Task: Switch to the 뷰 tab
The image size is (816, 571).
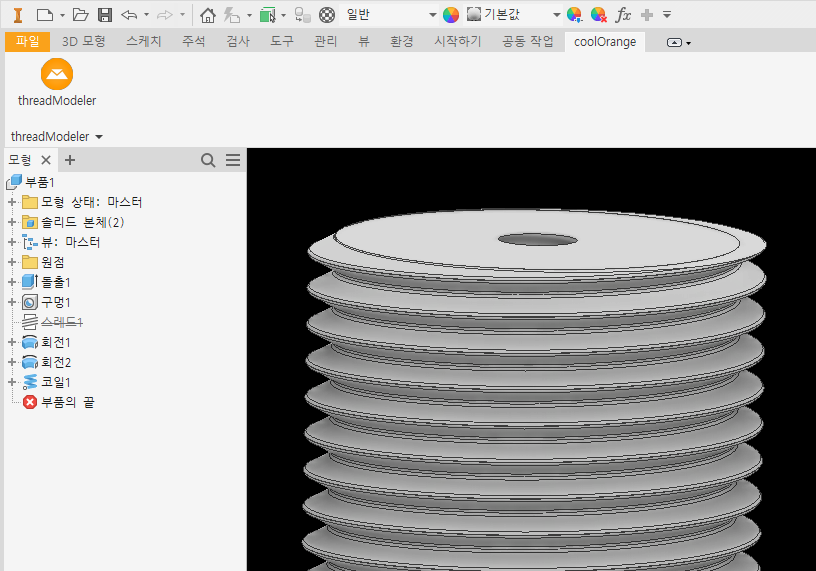Action: tap(364, 42)
